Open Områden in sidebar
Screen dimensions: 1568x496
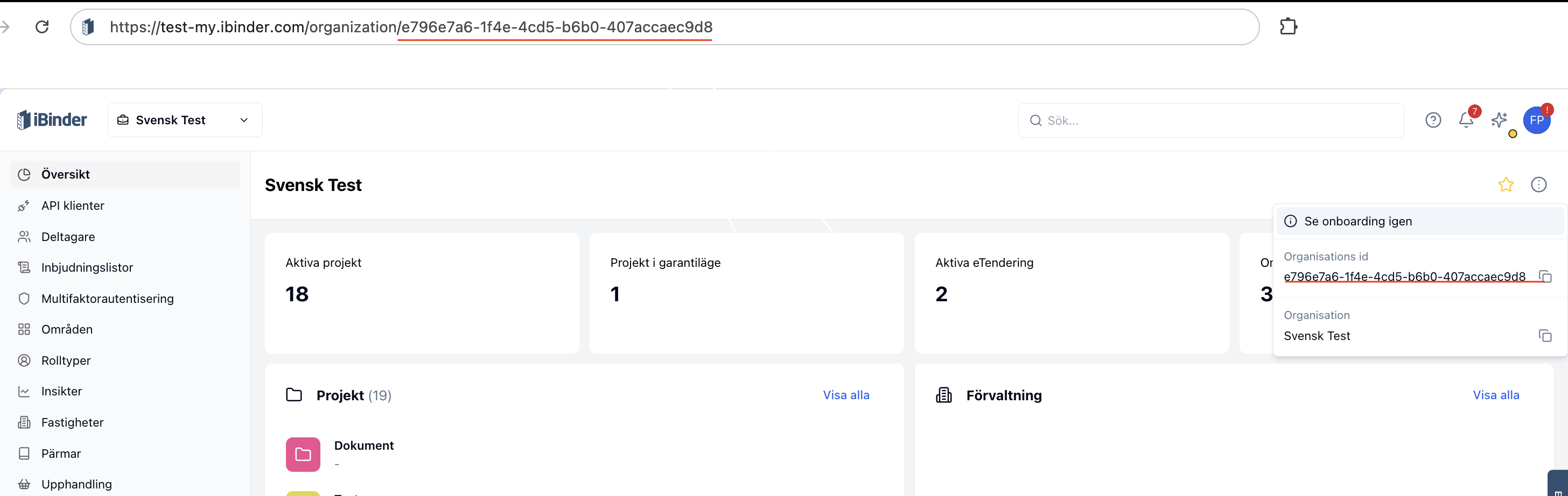point(125,329)
